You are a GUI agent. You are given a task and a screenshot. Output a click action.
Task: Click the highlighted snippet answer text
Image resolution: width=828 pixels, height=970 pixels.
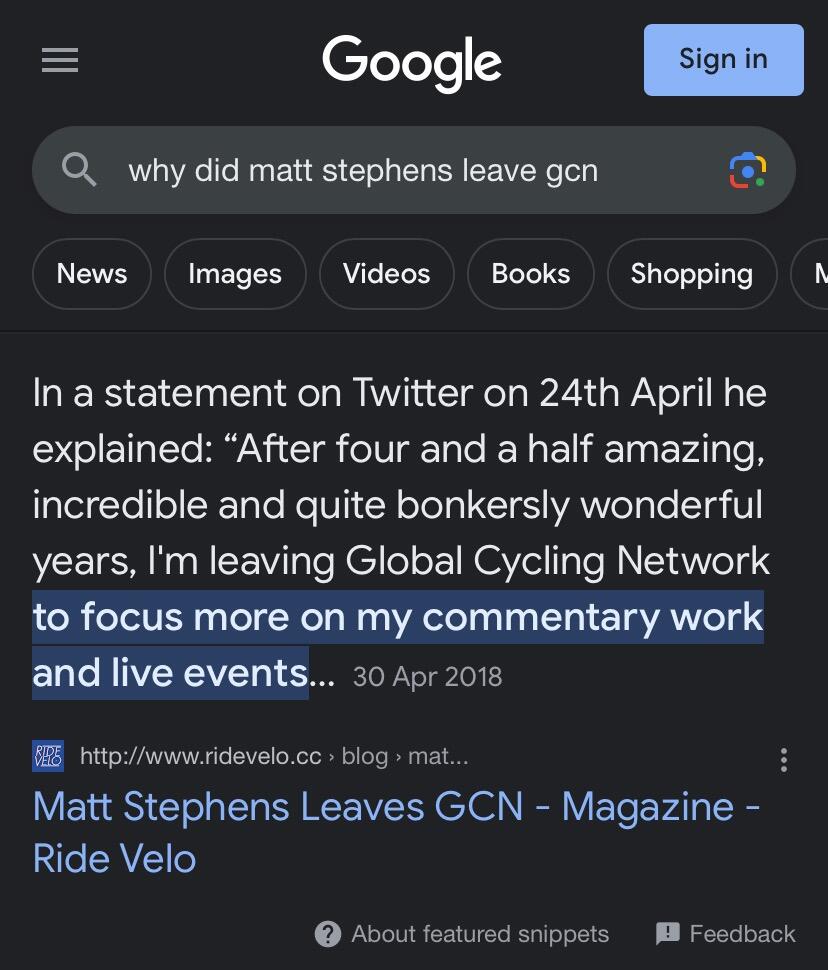(398, 618)
